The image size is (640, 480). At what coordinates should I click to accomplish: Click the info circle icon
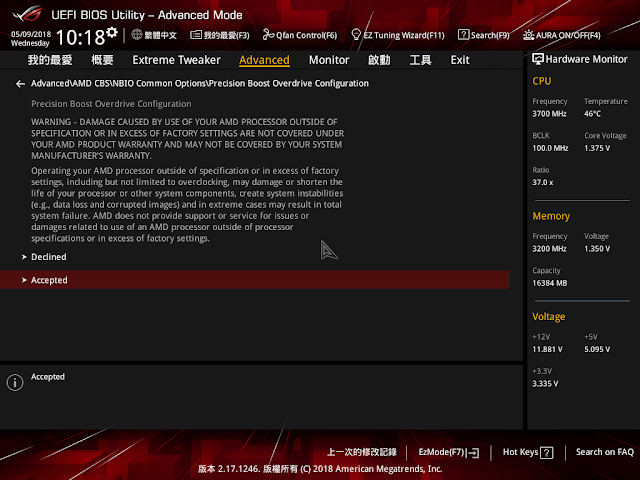[x=15, y=382]
